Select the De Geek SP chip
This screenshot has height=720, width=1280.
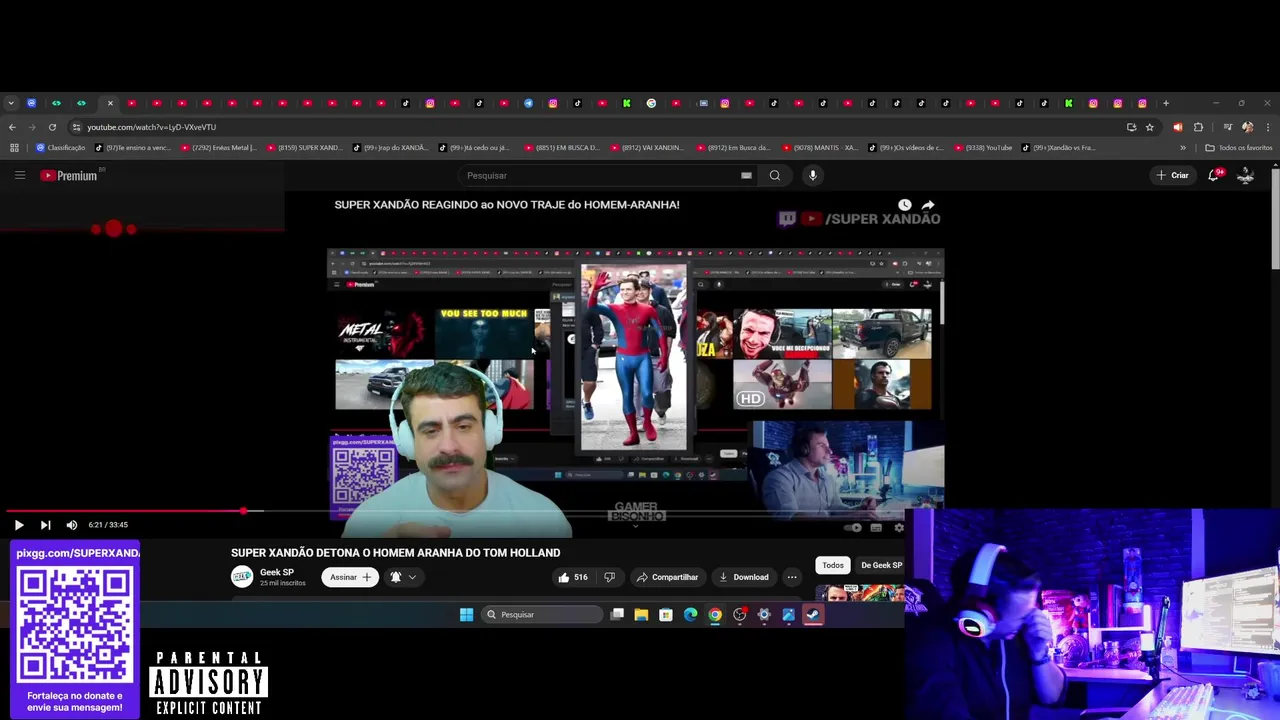881,565
